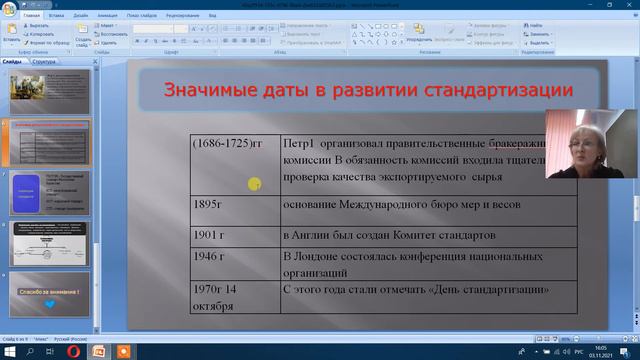This screenshot has height=360, width=640.
Task: Select the Спасибо за внимание slide thumbnail
Action: click(x=49, y=294)
